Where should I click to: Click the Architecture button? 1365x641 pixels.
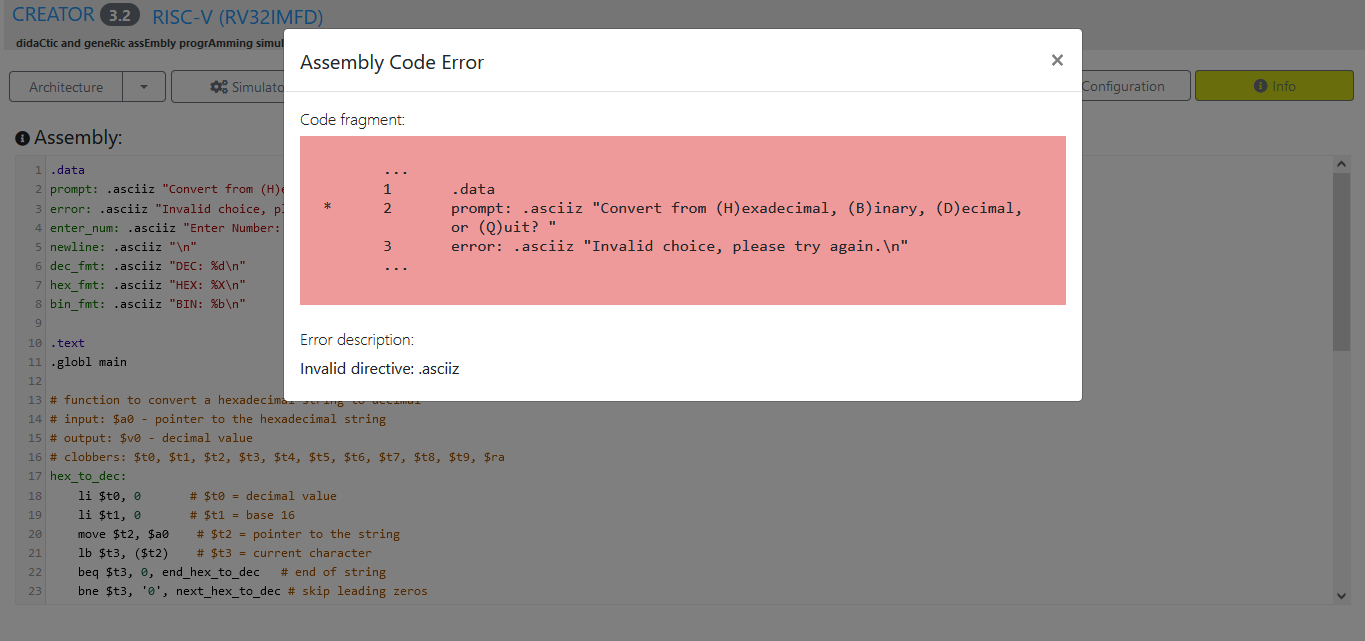[65, 87]
